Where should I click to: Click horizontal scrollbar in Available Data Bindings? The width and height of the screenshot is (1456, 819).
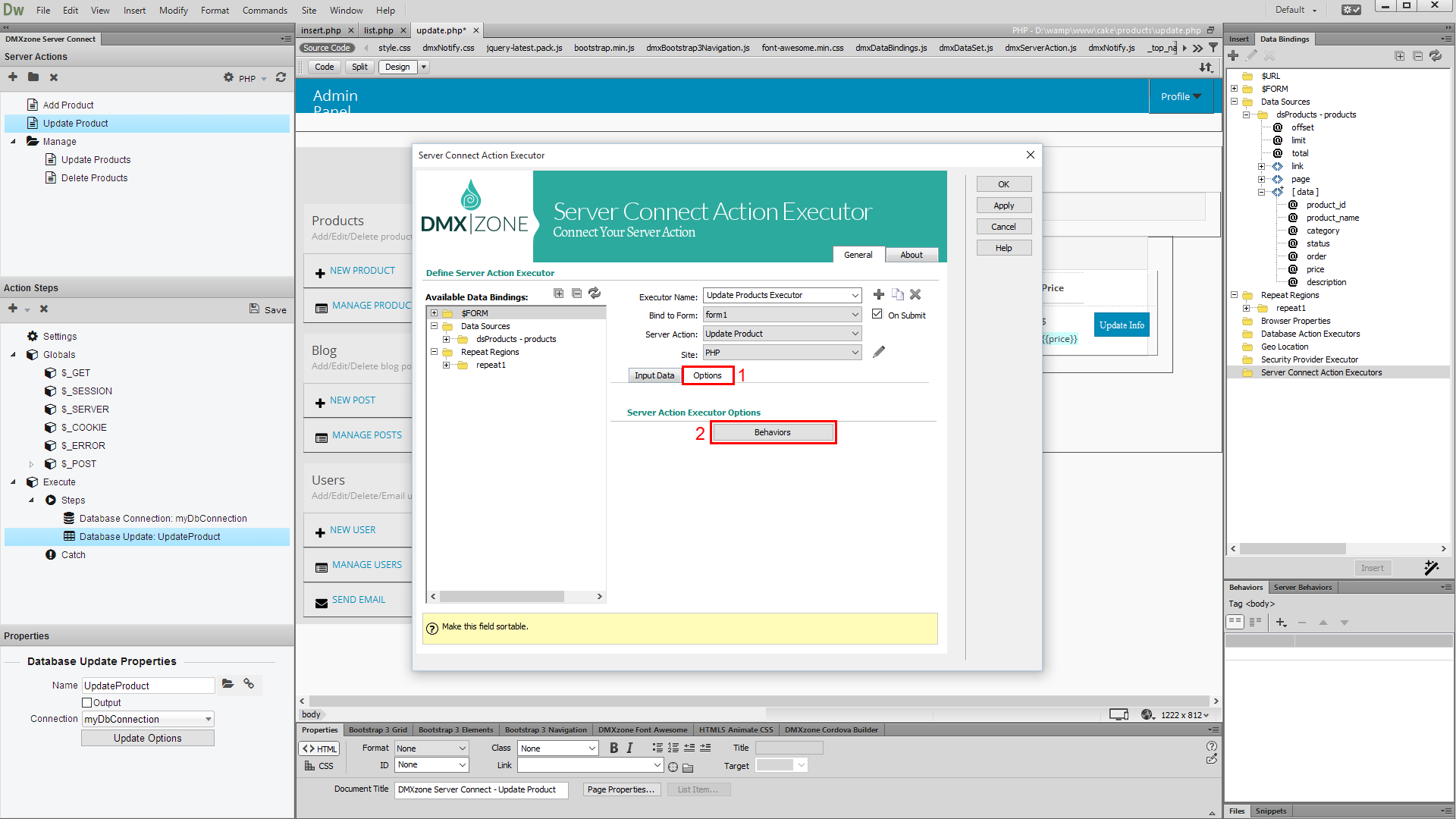click(502, 597)
